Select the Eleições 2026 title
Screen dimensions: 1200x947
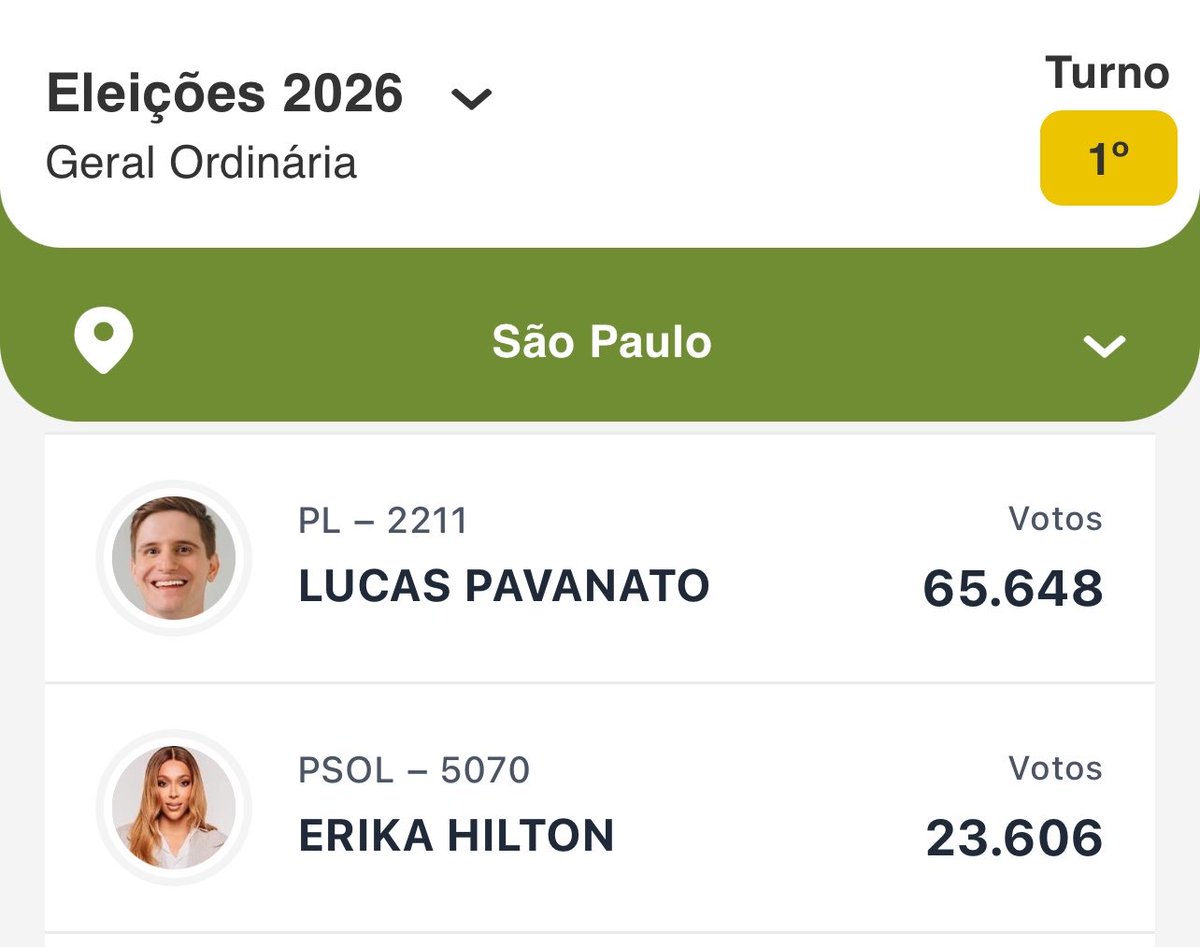(225, 94)
